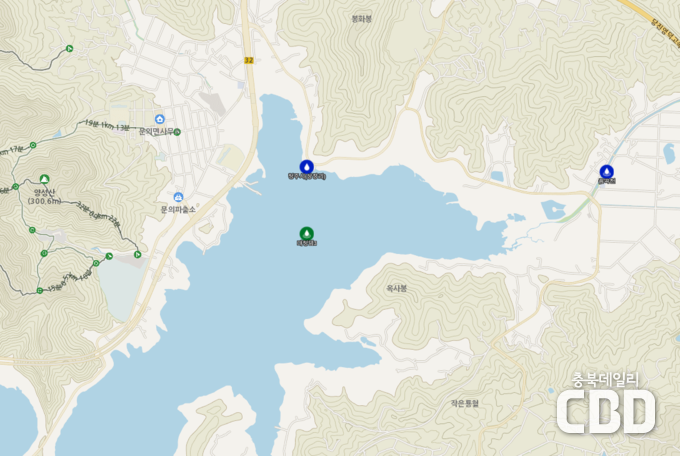The image size is (680, 456).
Task: Select the 작은통헐 place label
Action: pos(464,404)
